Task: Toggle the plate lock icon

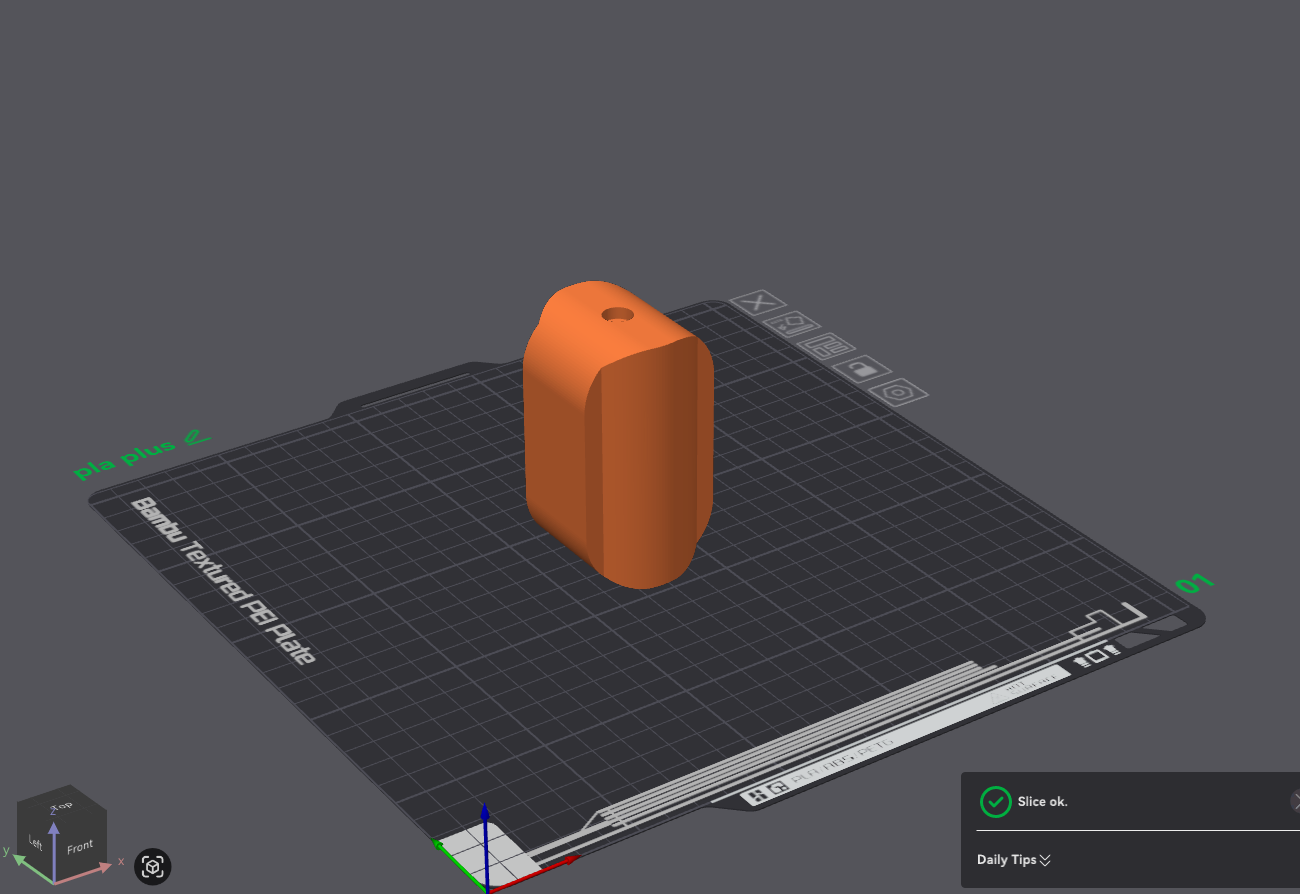Action: pyautogui.click(x=861, y=369)
